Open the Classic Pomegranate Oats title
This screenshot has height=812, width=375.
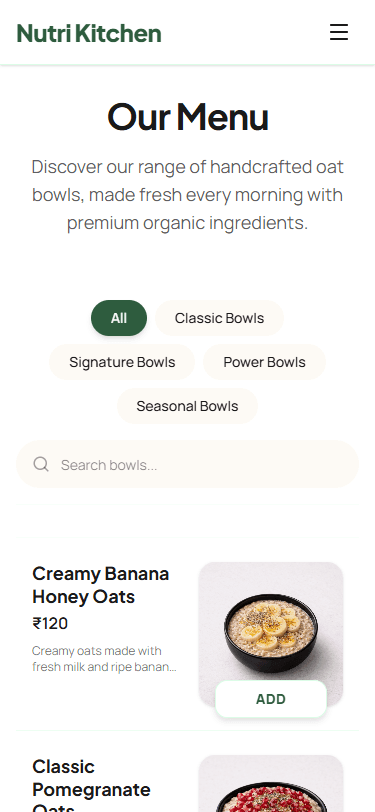[x=91, y=784]
